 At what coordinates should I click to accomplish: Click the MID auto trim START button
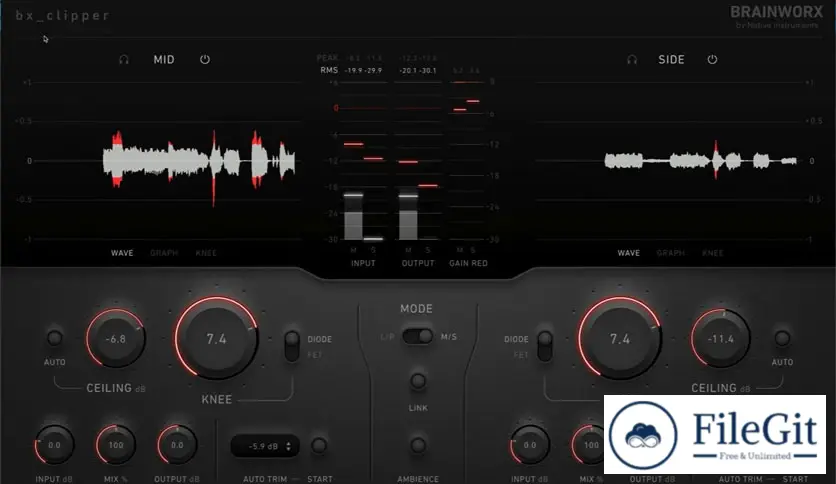point(319,445)
